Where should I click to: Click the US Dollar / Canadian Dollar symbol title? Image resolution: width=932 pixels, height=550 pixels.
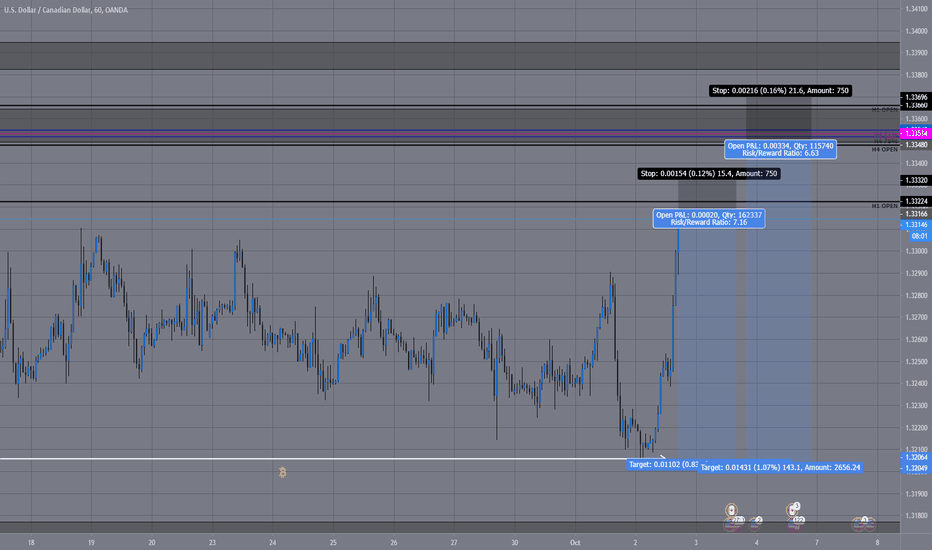point(65,10)
